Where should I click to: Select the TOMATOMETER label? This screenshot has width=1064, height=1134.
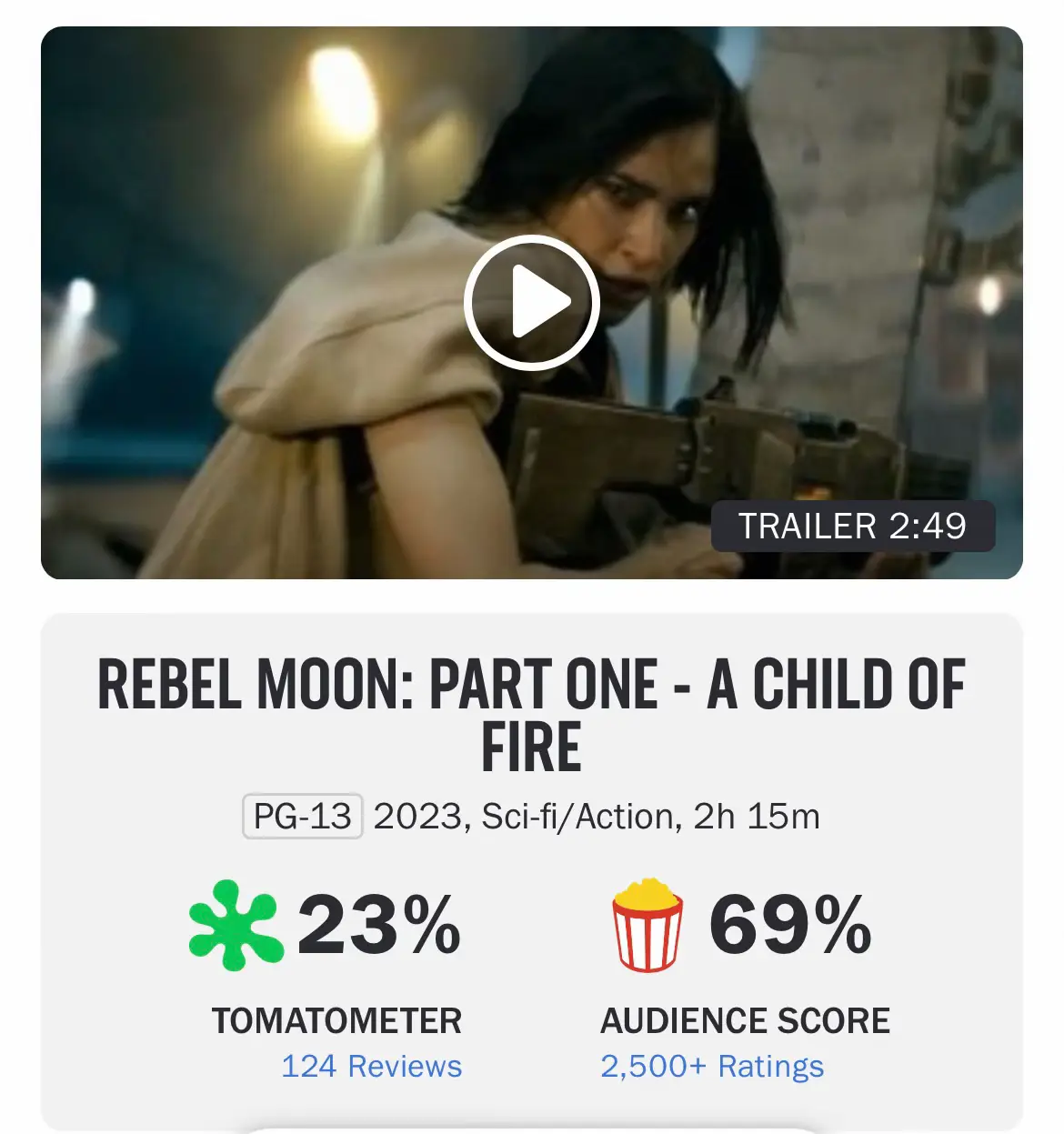click(336, 1020)
